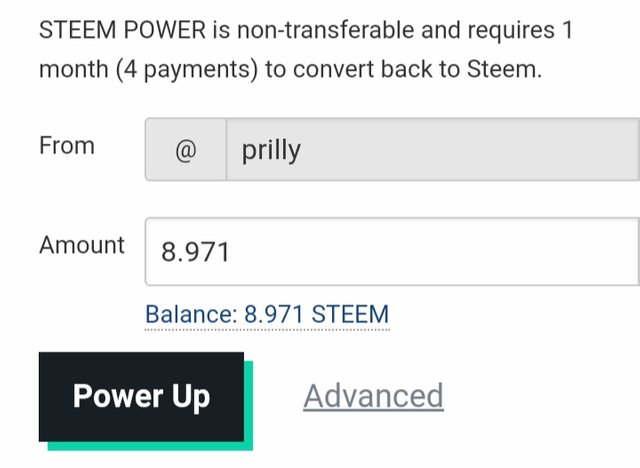Open the Advanced options link
The width and height of the screenshot is (640, 468).
tap(373, 396)
